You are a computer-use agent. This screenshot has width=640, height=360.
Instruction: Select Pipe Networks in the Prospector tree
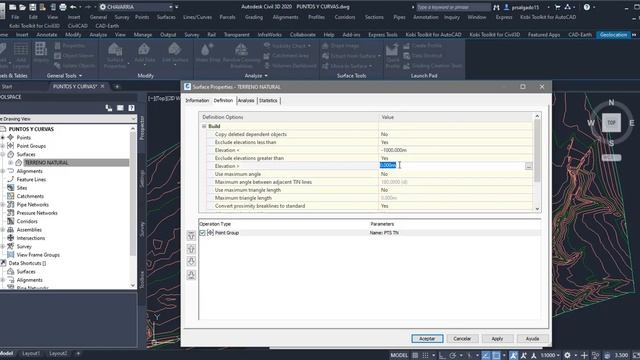click(x=33, y=204)
